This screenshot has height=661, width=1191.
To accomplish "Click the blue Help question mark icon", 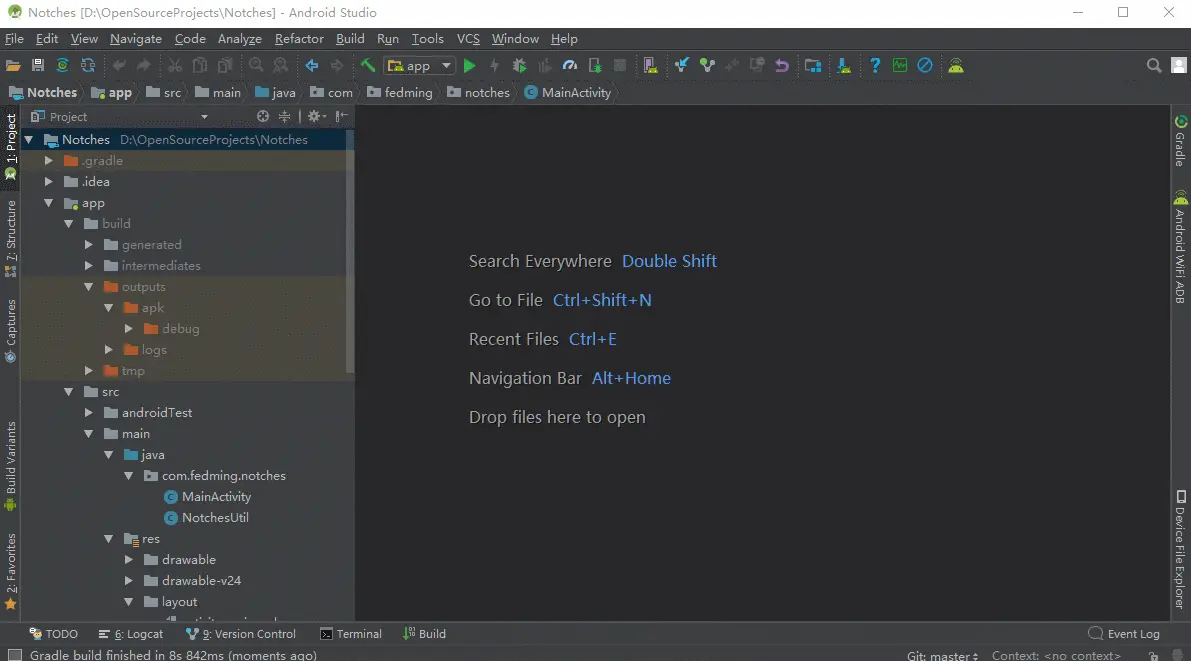I will pyautogui.click(x=875, y=66).
